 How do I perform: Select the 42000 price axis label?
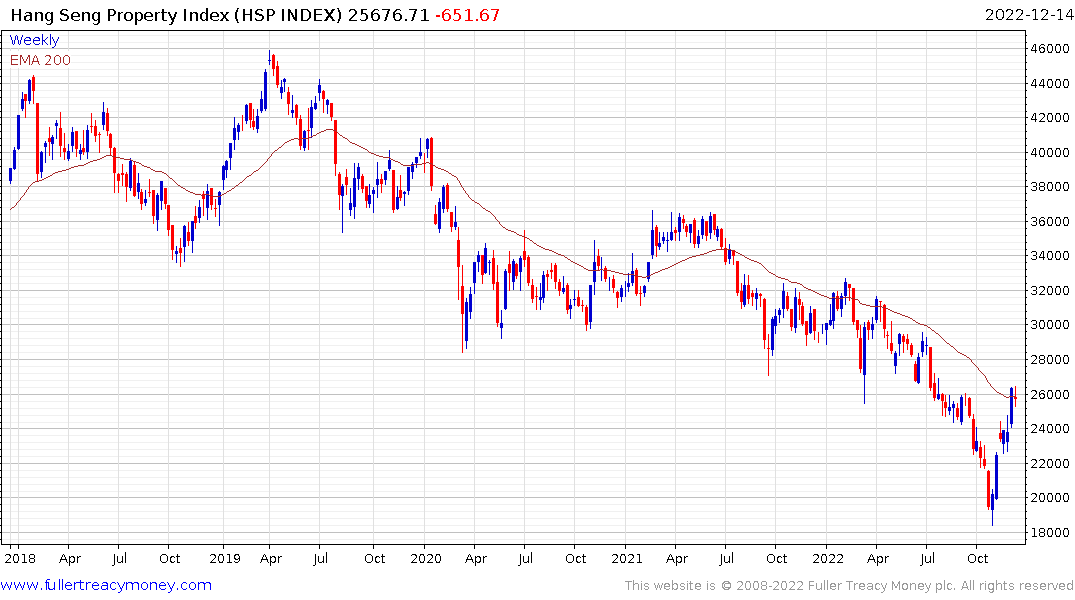[x=1049, y=118]
